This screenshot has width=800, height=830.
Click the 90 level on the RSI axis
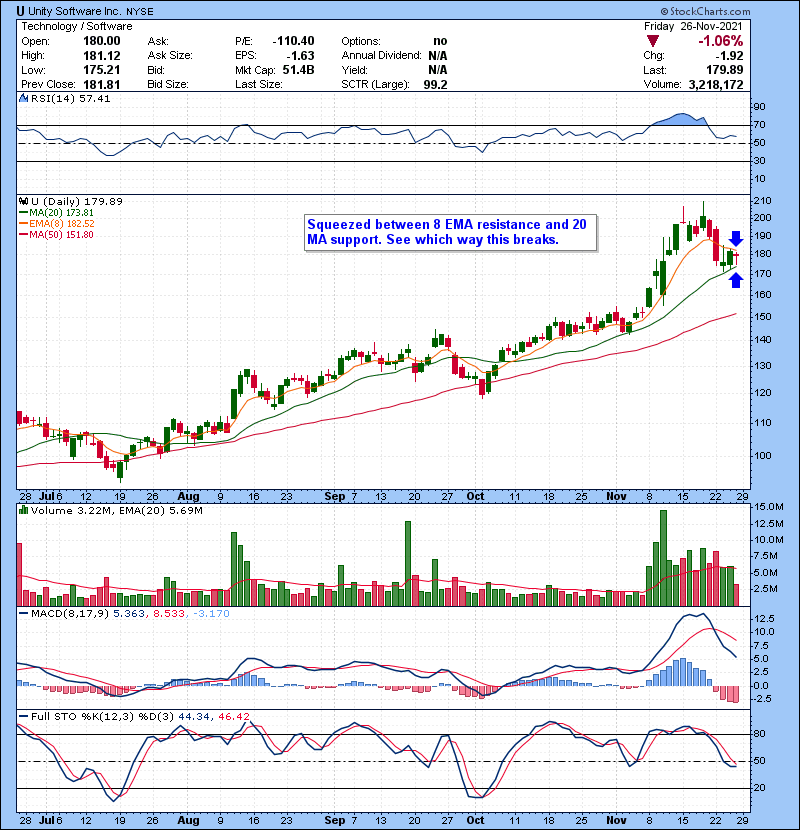[759, 107]
